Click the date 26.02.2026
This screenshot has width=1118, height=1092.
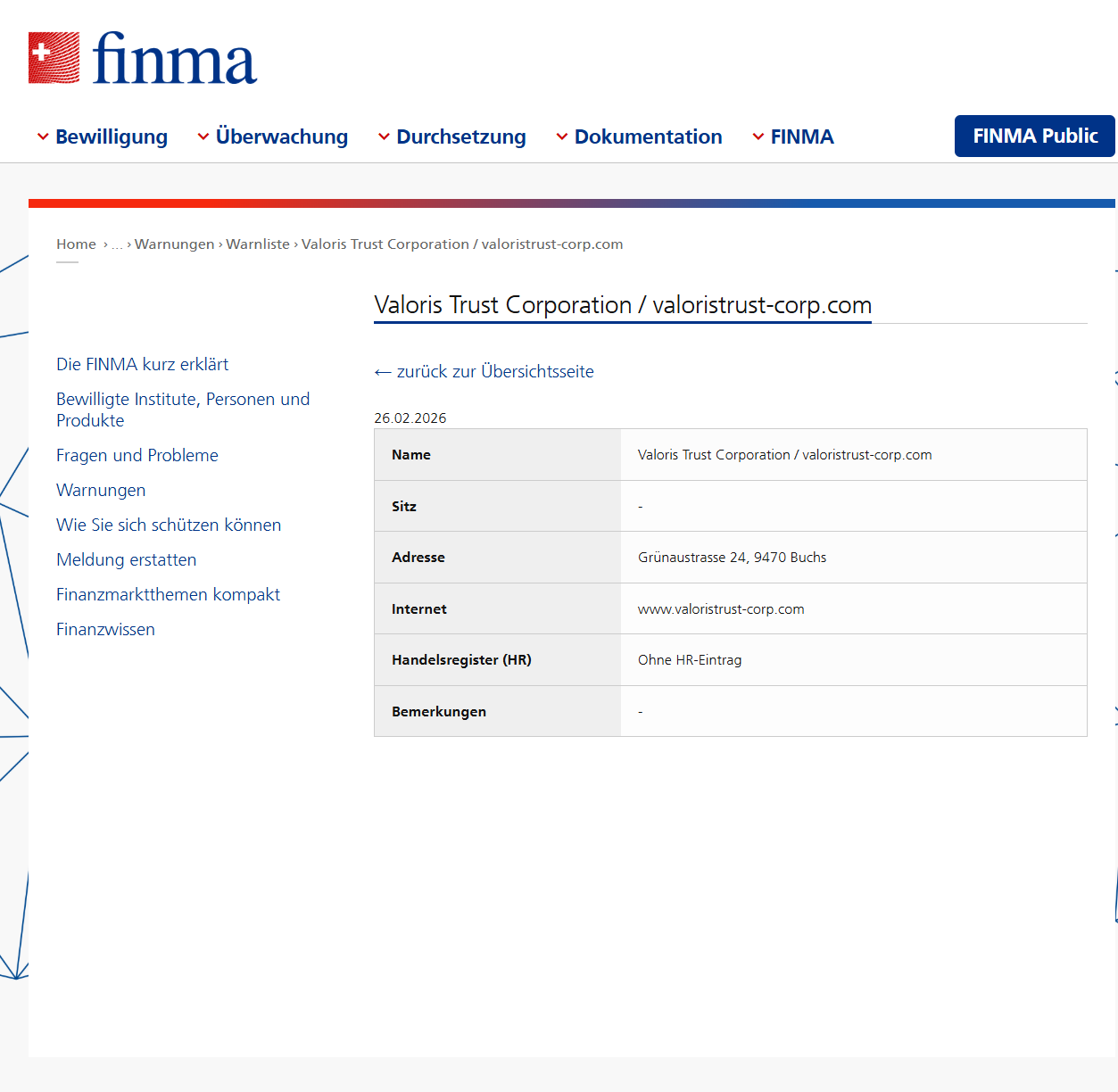pyautogui.click(x=410, y=418)
